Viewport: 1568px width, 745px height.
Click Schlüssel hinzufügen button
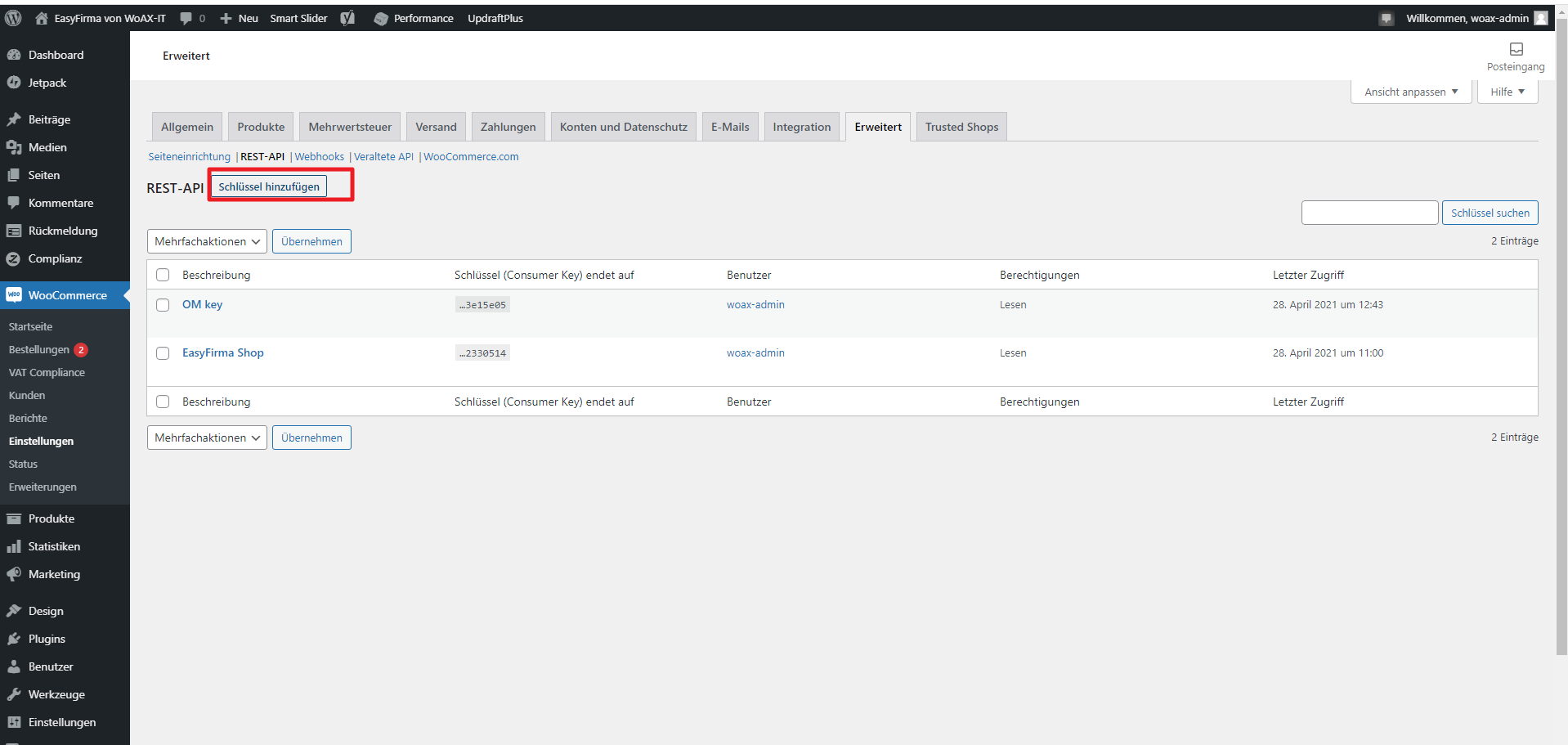(269, 186)
